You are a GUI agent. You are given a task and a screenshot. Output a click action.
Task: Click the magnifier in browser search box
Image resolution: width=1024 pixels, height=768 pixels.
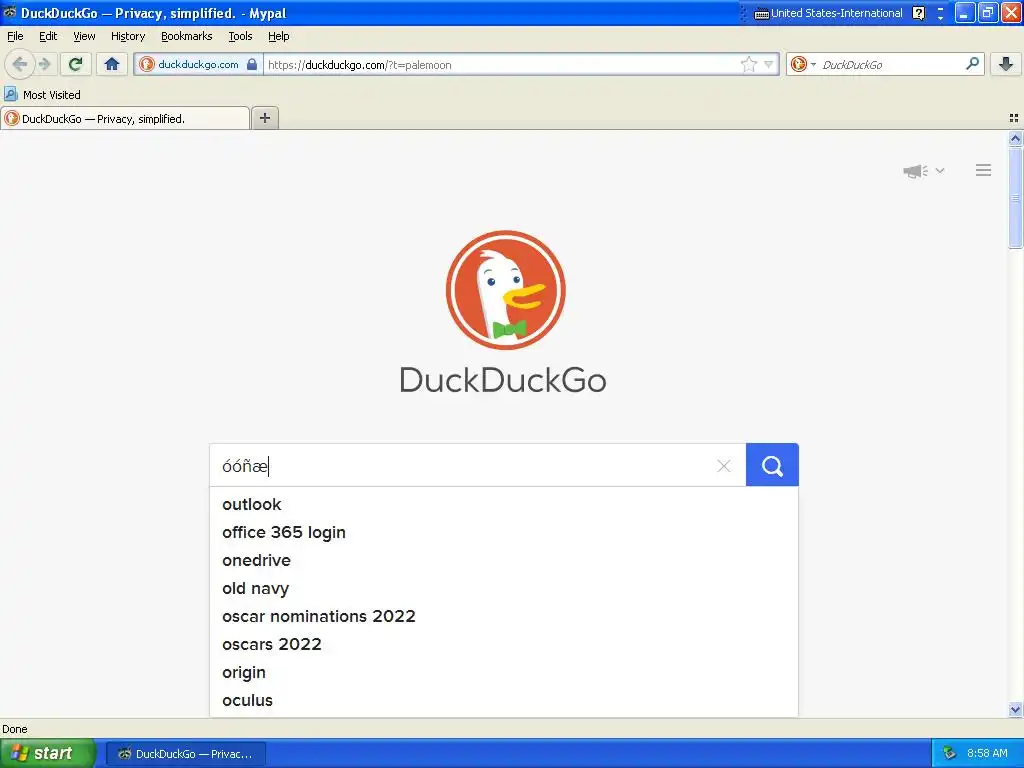(x=972, y=63)
